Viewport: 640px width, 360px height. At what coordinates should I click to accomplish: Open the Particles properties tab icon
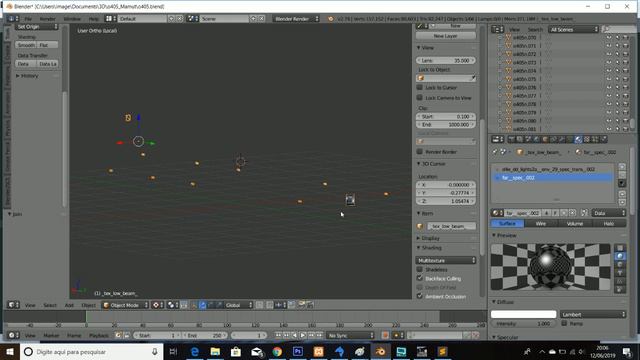(x=595, y=140)
